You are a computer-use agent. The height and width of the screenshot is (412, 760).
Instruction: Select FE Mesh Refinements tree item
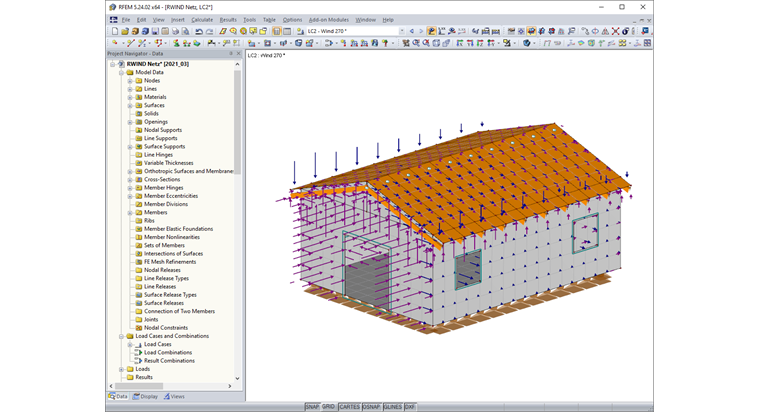point(170,262)
